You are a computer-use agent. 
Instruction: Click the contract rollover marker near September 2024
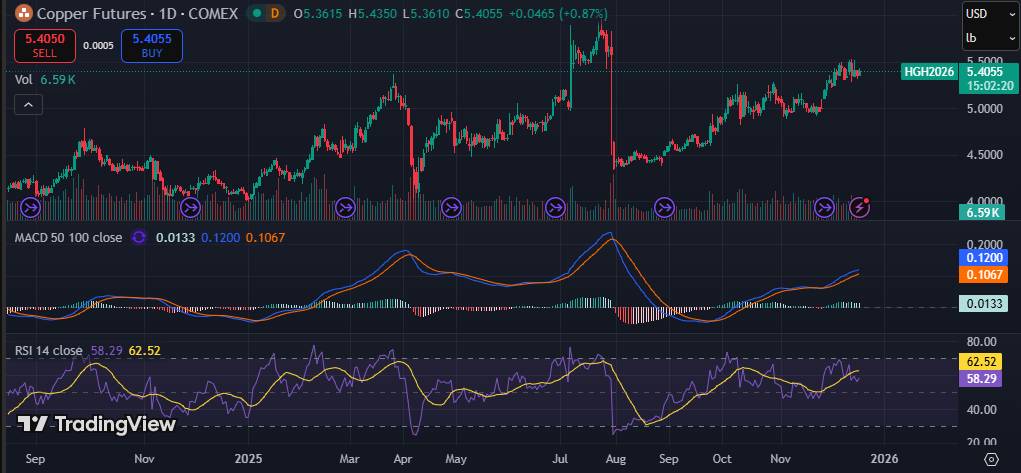coord(29,207)
